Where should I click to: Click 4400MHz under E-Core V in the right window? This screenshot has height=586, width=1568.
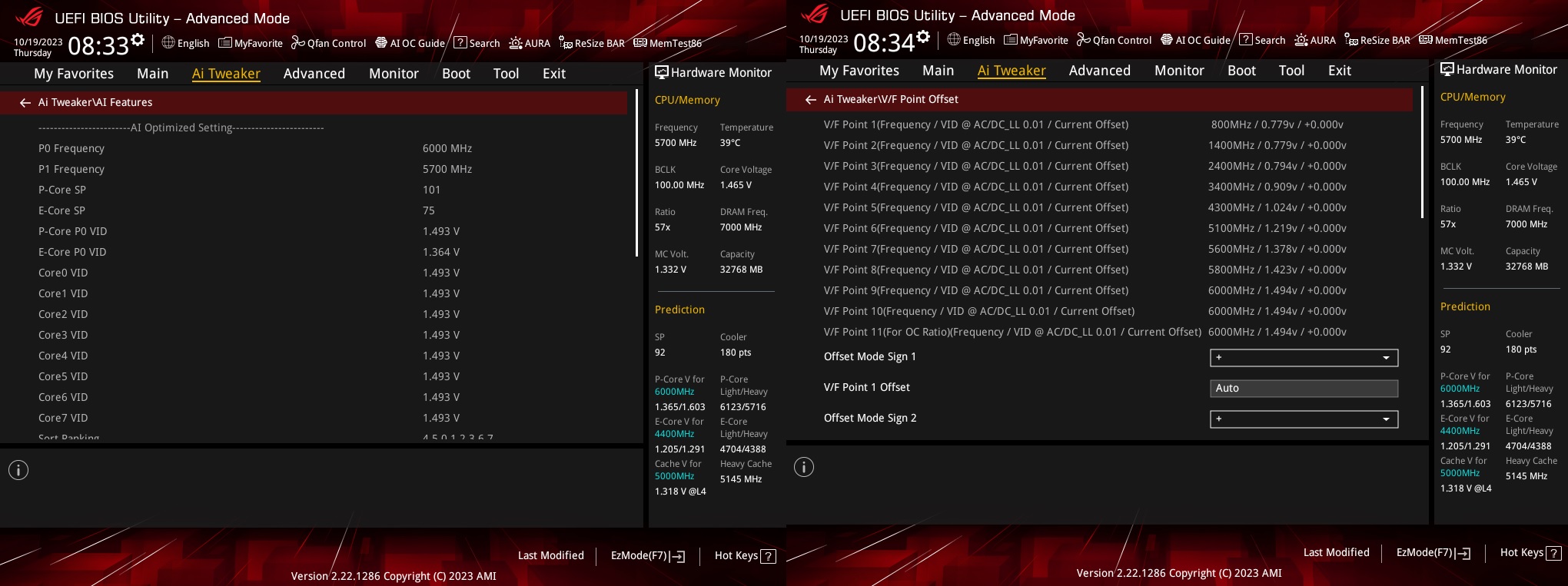1460,431
